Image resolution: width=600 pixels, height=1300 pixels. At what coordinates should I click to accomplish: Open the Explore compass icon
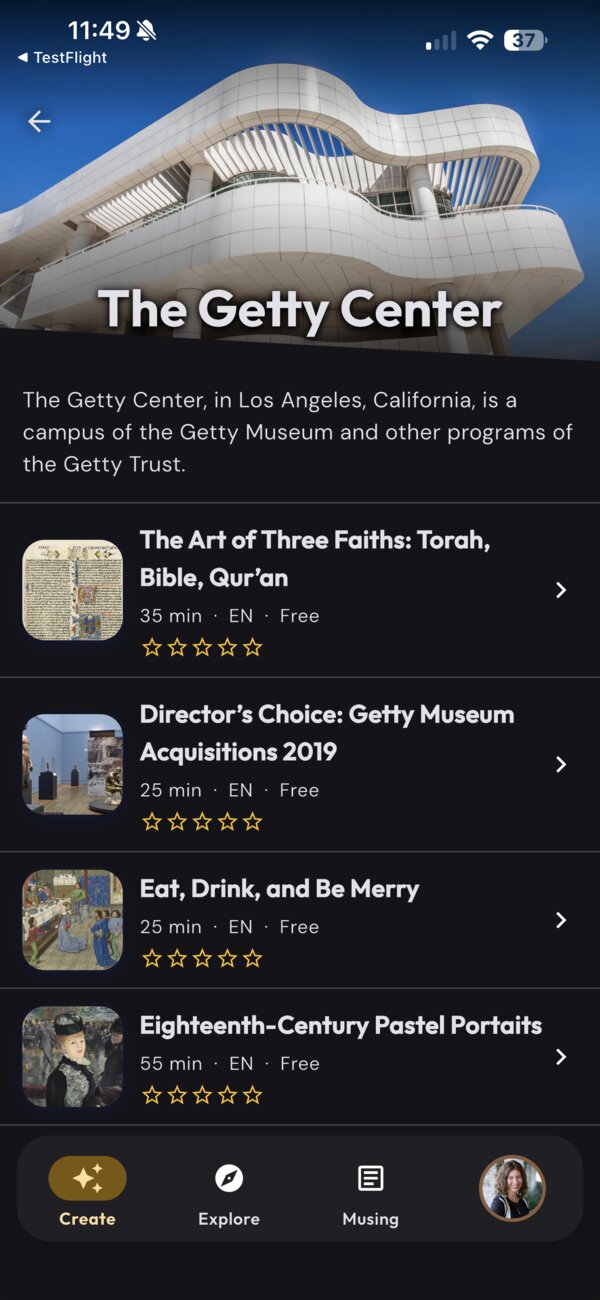tap(229, 1179)
